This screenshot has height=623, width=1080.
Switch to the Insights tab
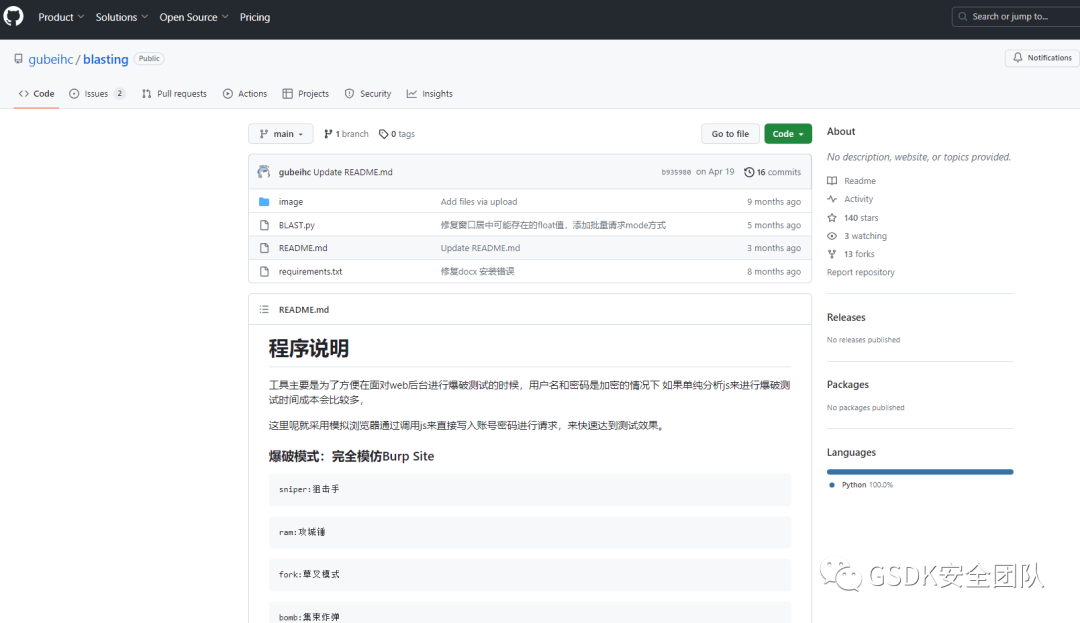tap(430, 94)
